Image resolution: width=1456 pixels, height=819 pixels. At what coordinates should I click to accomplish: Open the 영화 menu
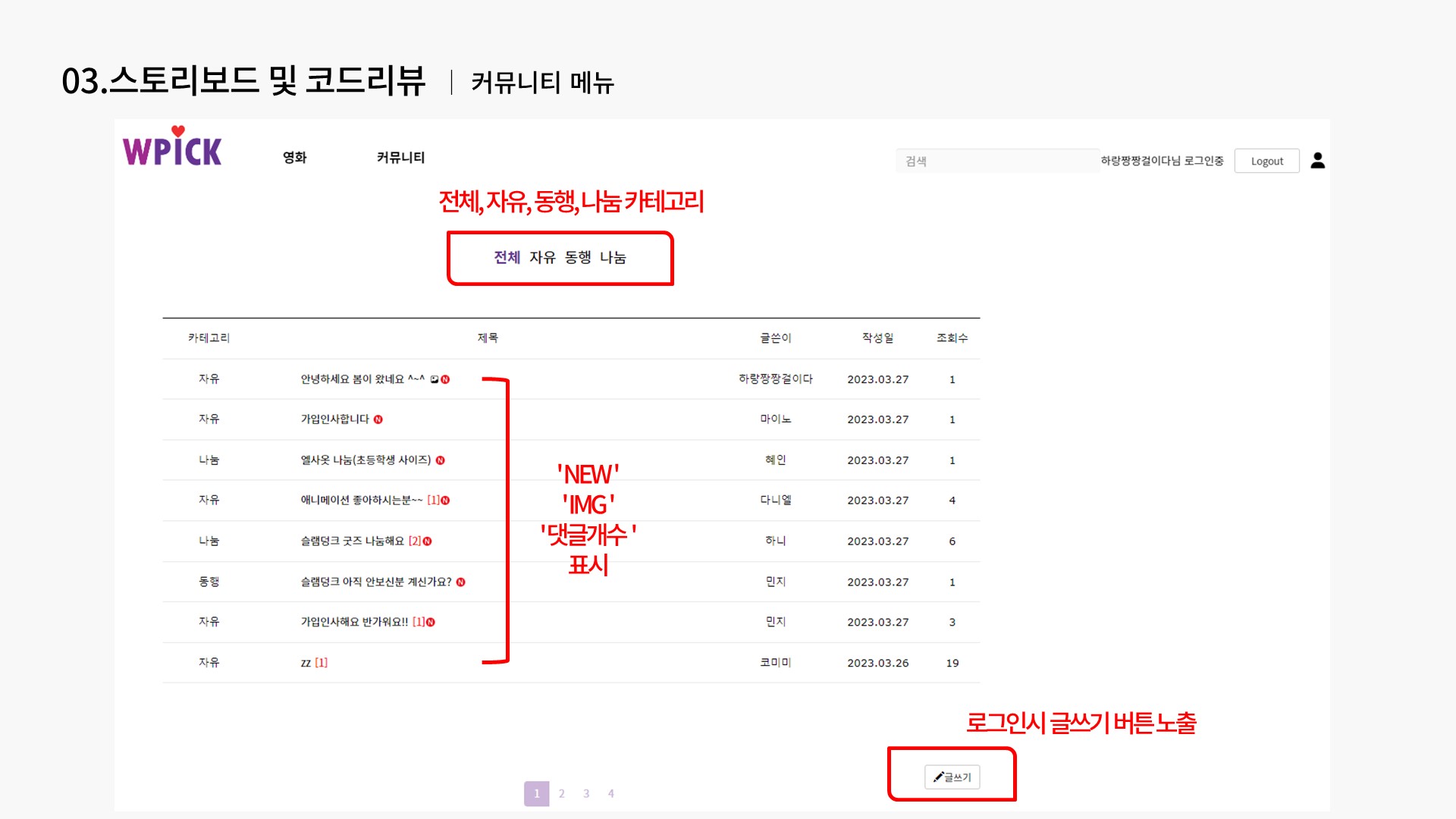pyautogui.click(x=295, y=158)
